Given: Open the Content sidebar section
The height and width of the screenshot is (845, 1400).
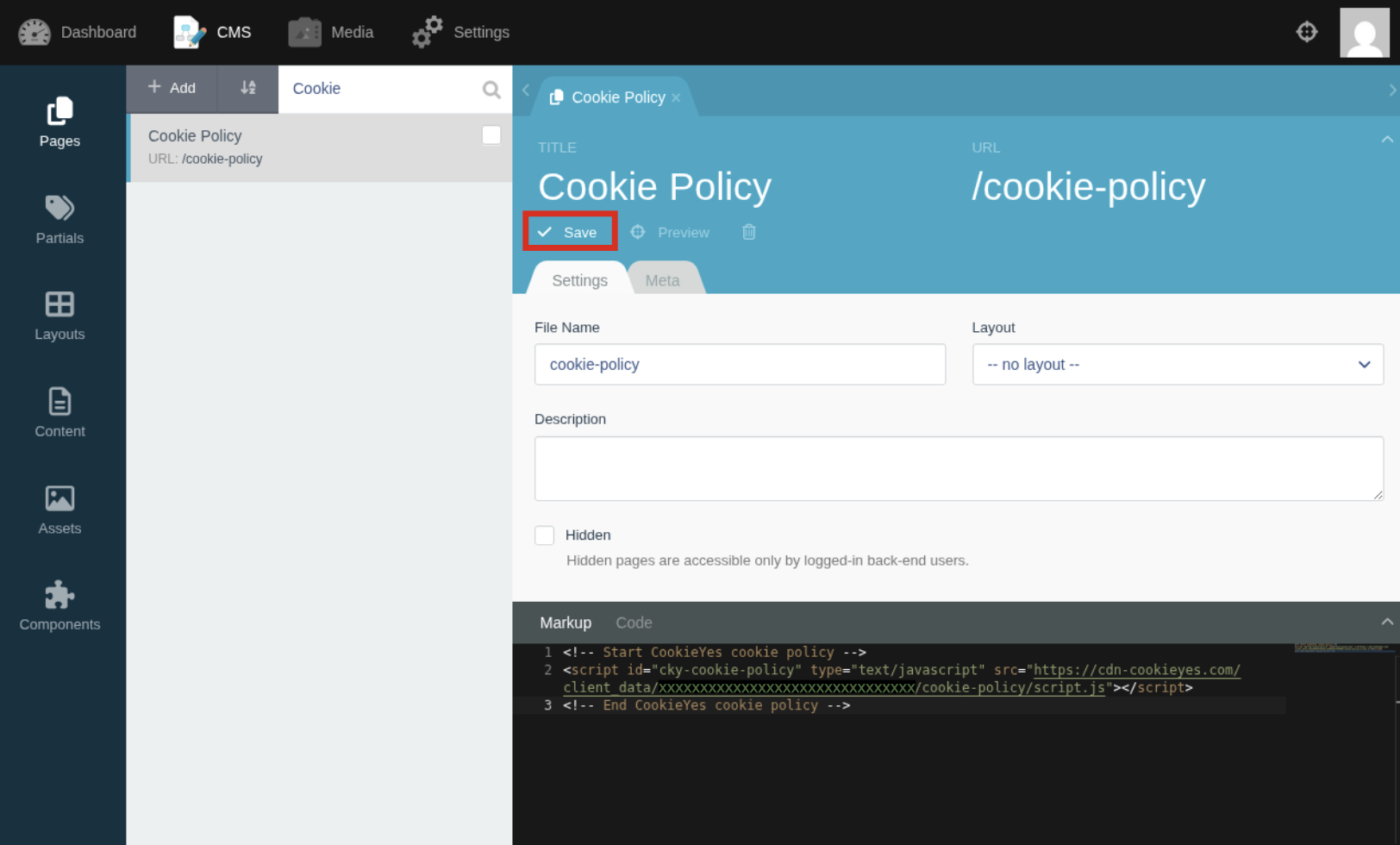Looking at the screenshot, I should click(x=59, y=413).
